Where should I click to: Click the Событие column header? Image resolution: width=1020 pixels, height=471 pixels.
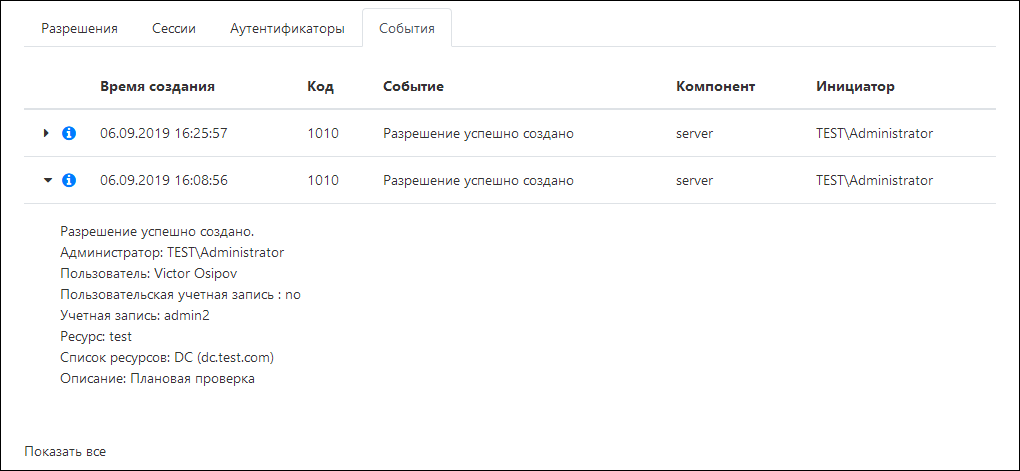(x=413, y=86)
